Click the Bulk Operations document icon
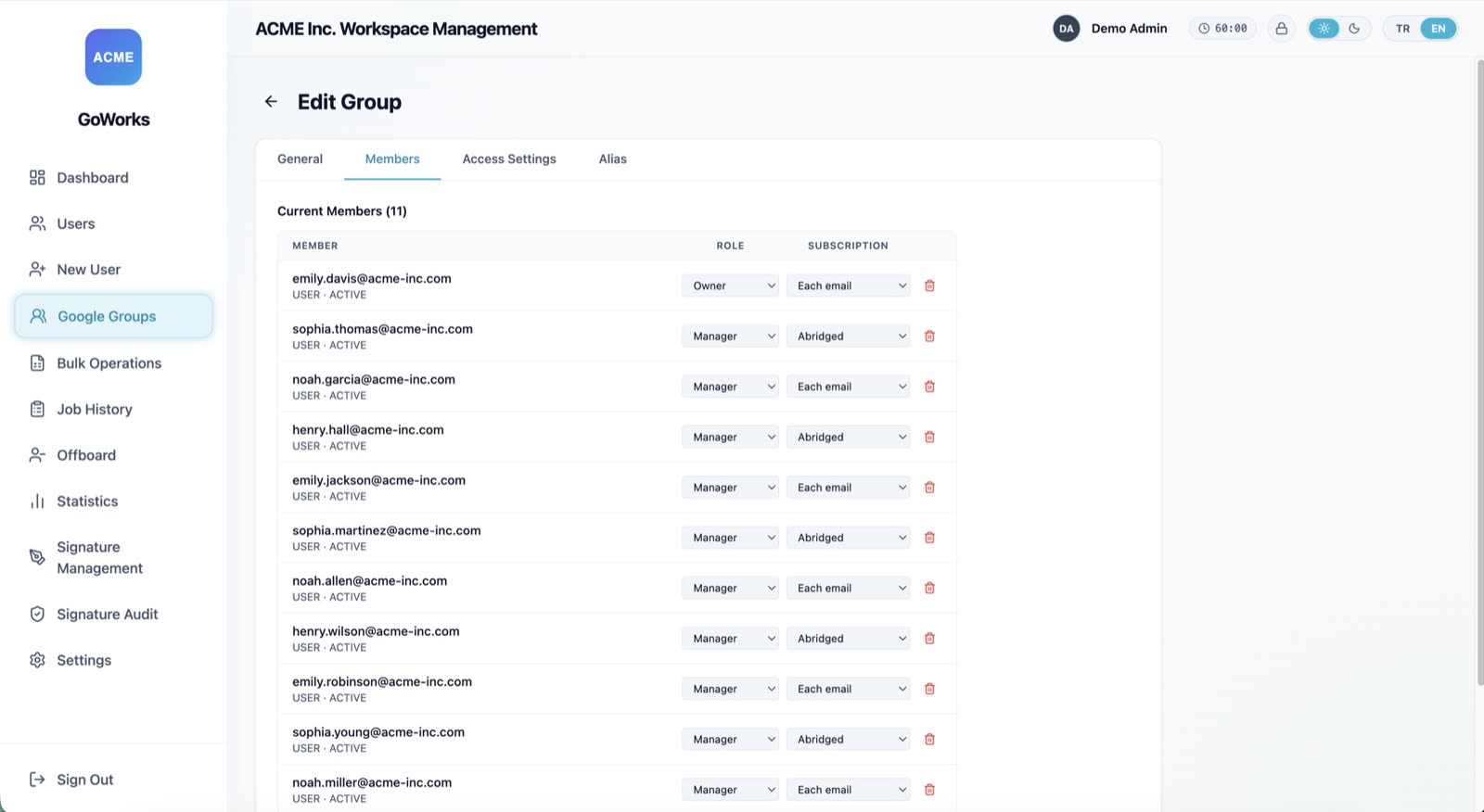This screenshot has height=812, width=1484. pyautogui.click(x=37, y=363)
